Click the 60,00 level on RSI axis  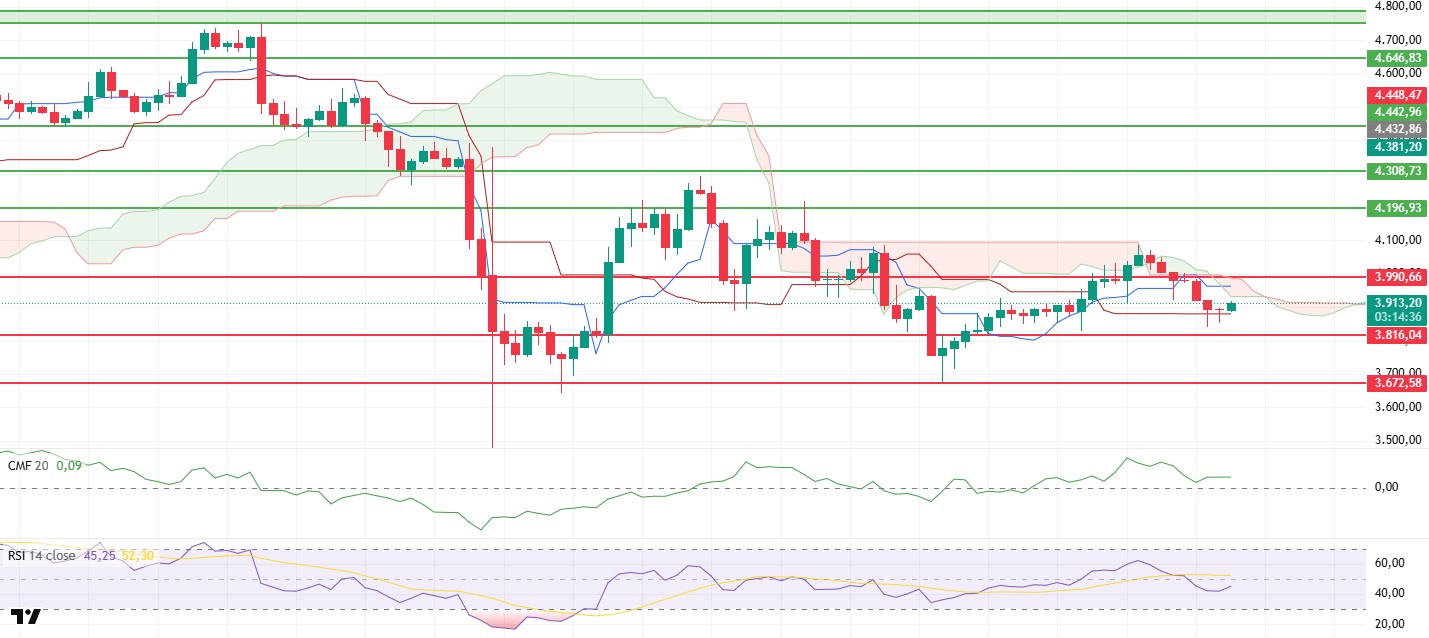point(1388,563)
